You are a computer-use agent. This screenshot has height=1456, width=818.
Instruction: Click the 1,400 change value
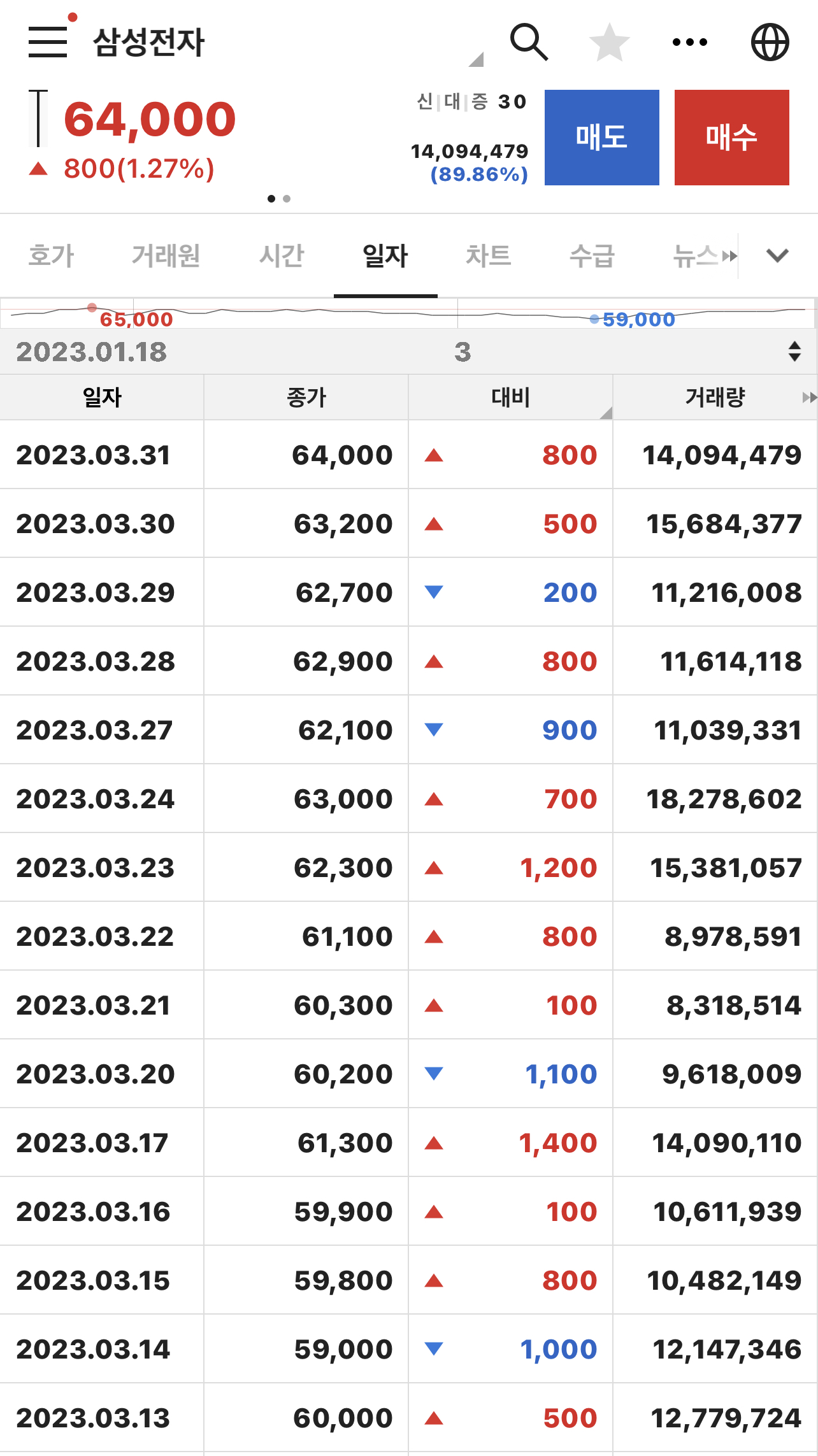[x=558, y=1143]
